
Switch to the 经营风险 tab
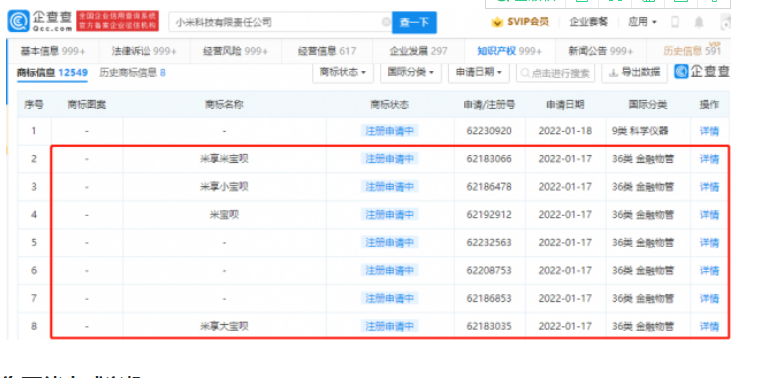(235, 51)
